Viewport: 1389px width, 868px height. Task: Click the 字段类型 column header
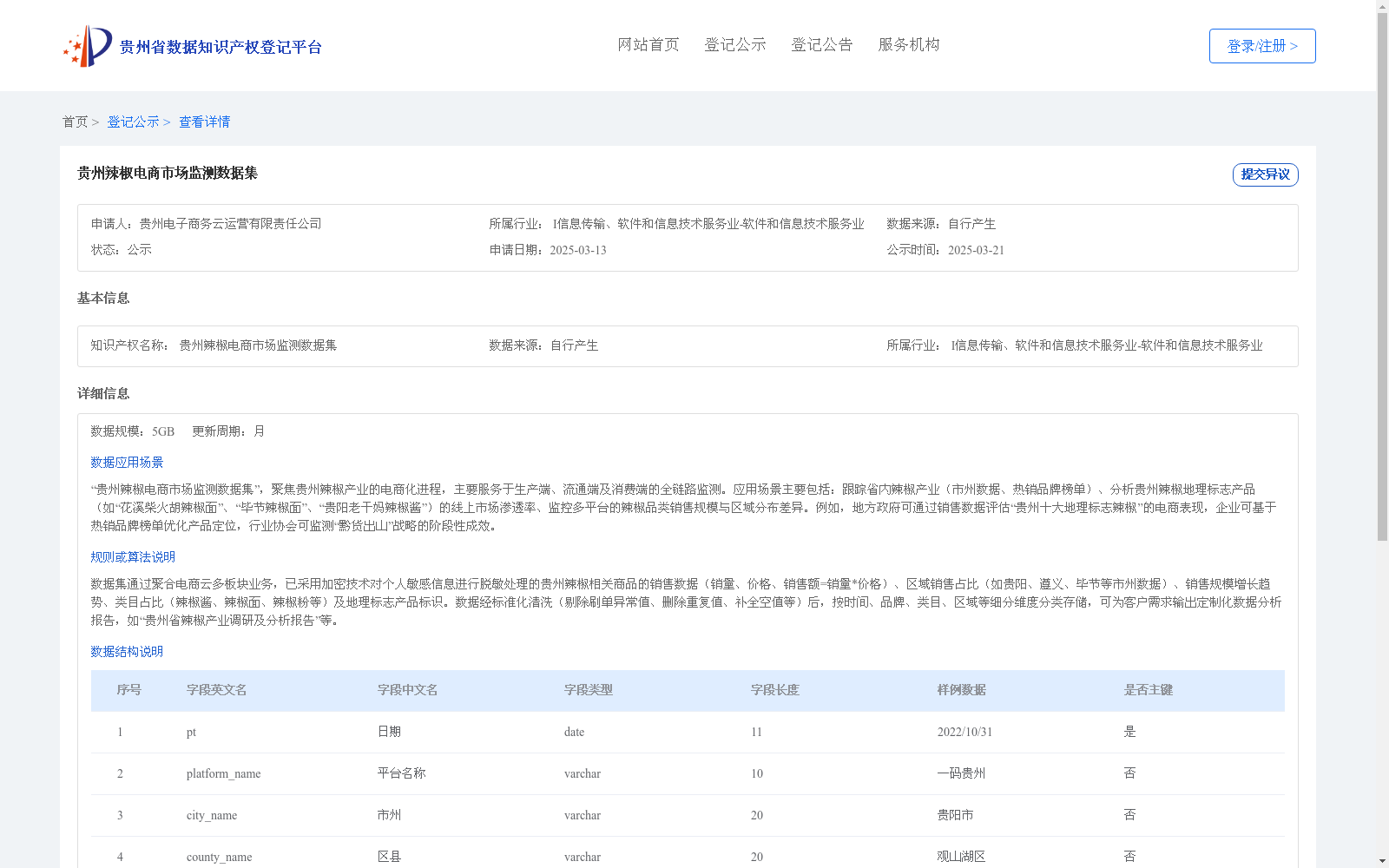(589, 690)
